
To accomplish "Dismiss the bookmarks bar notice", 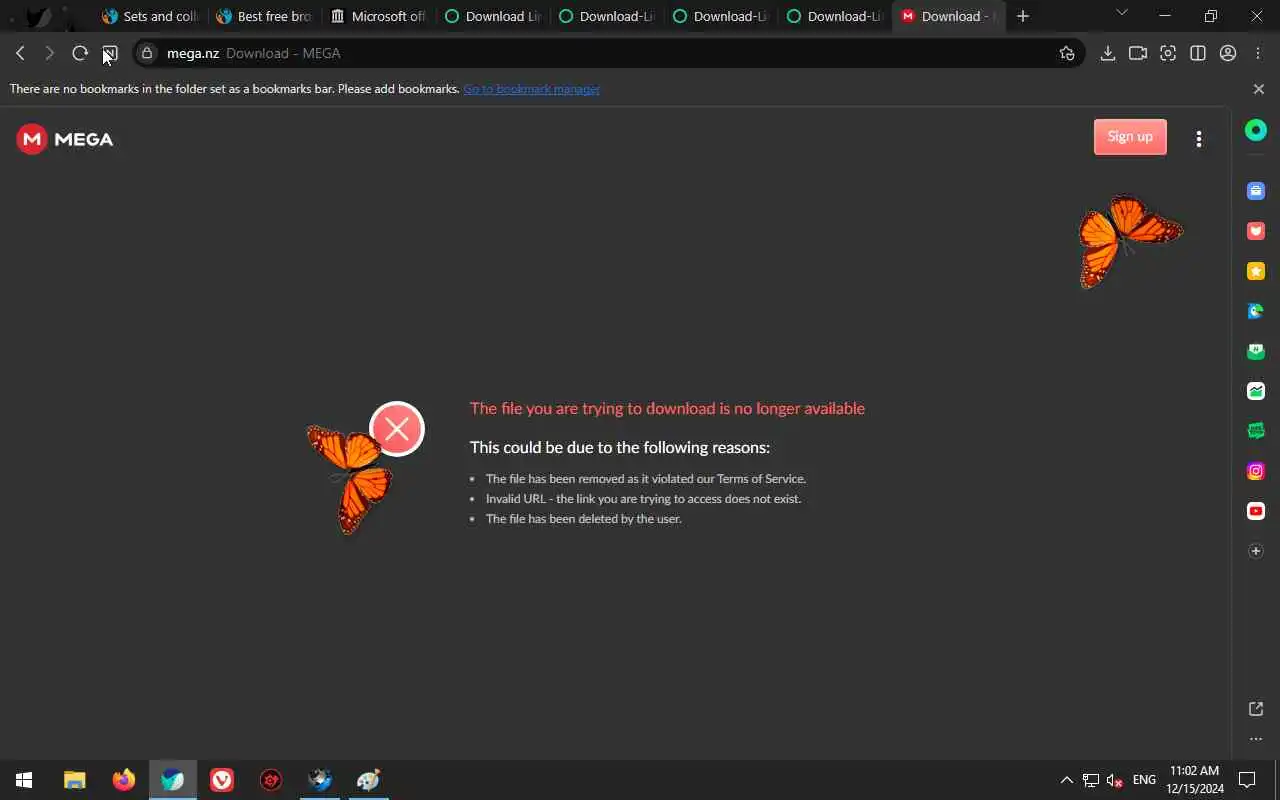I will (1258, 89).
